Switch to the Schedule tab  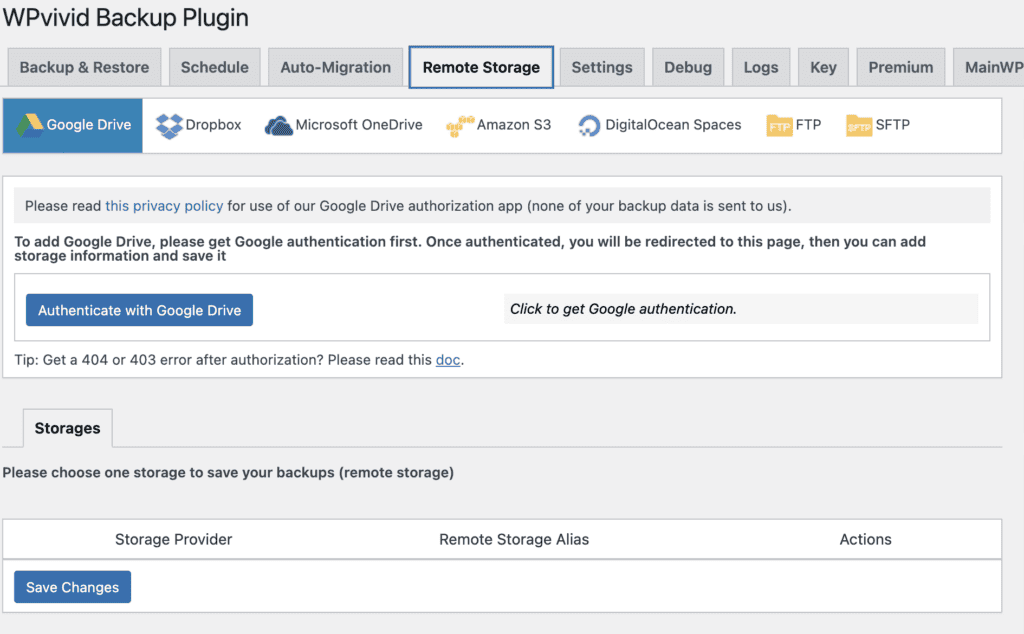pos(215,67)
